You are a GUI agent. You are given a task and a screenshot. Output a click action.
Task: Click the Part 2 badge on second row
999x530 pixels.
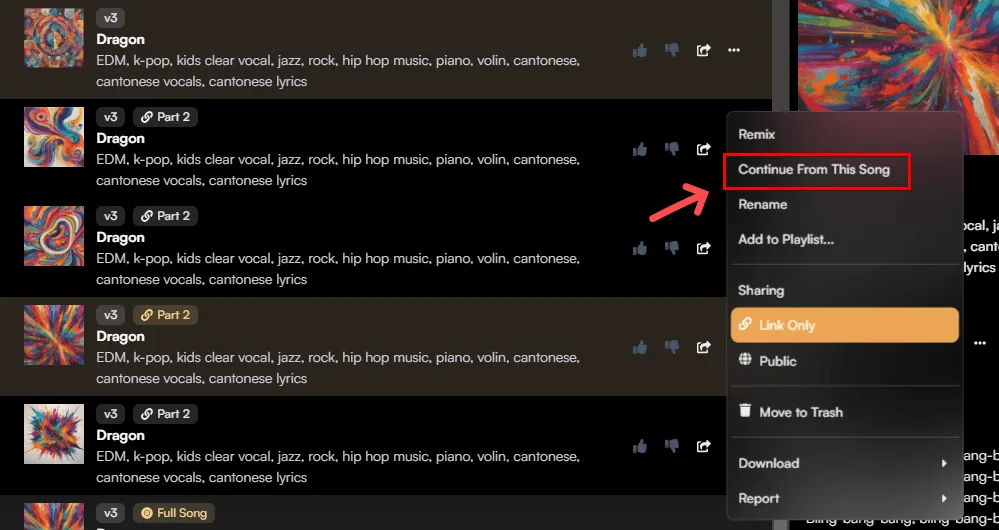coord(165,117)
